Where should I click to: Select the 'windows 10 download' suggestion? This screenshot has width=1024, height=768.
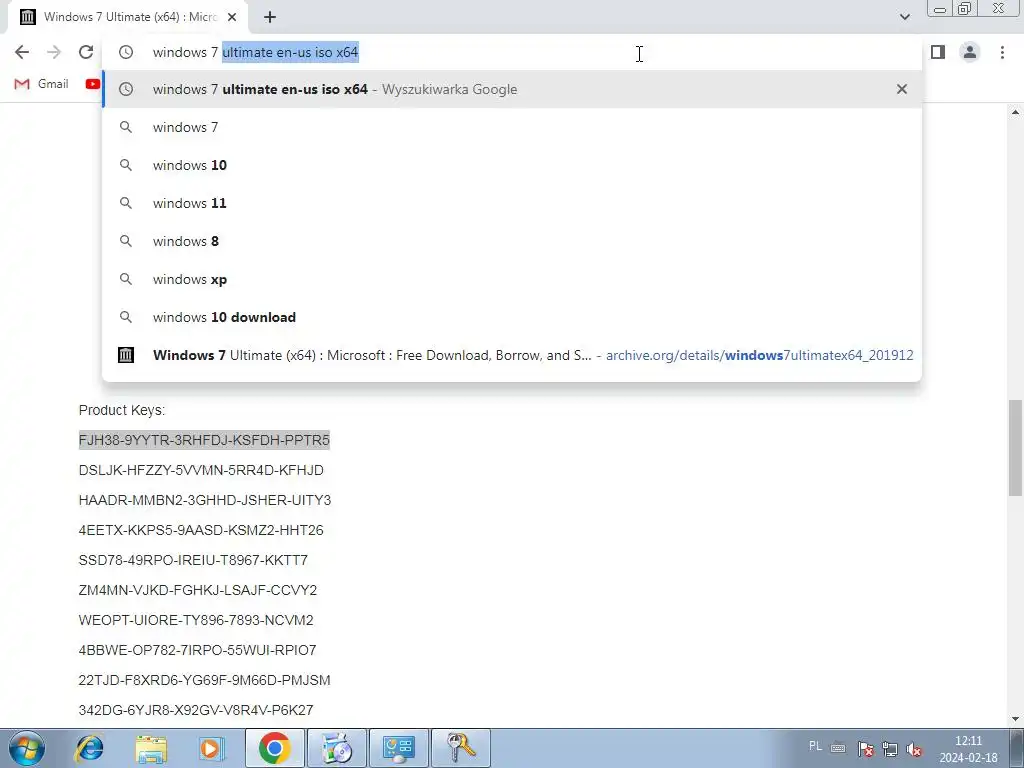512,317
